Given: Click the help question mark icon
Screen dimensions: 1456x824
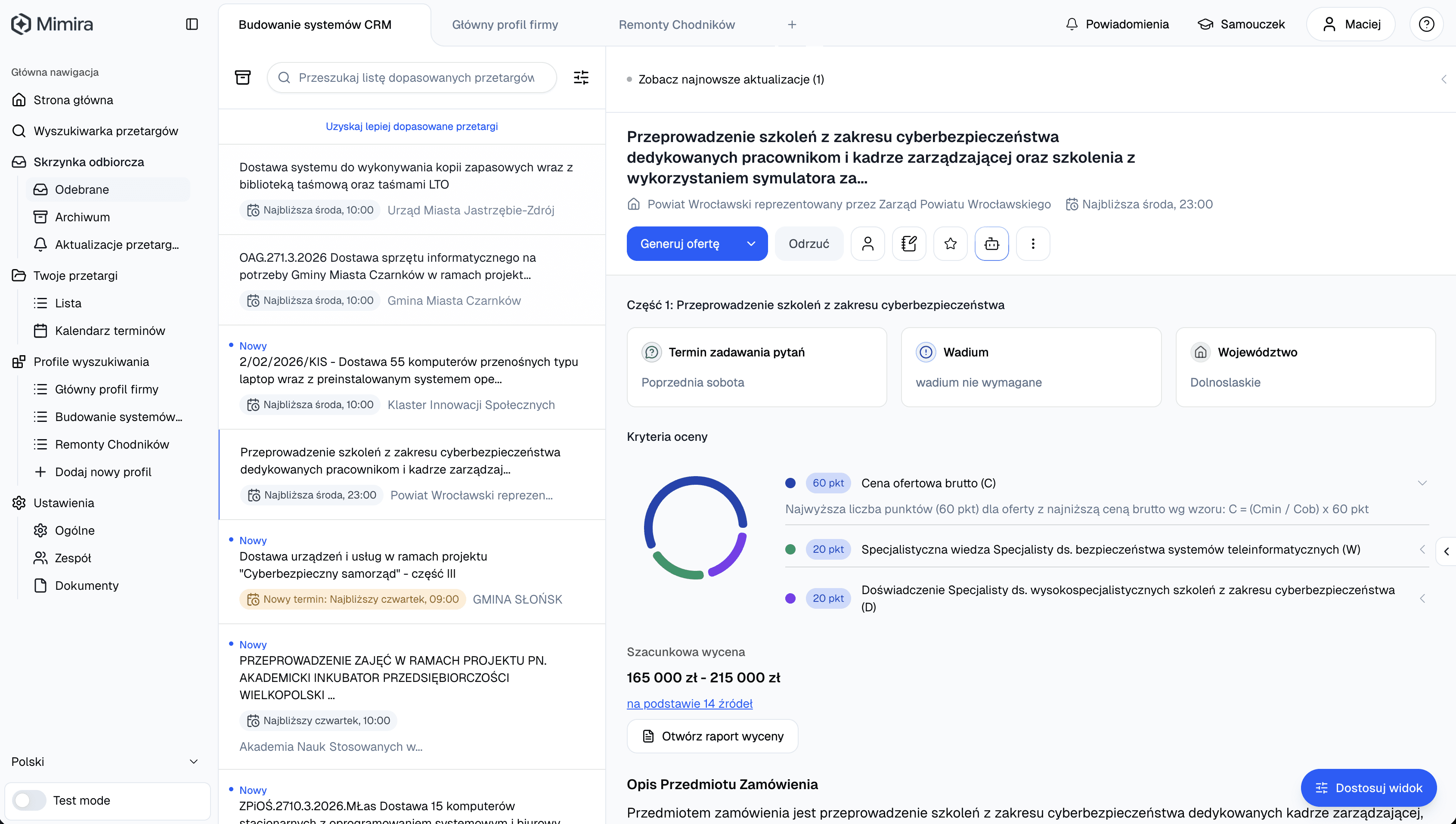Looking at the screenshot, I should coord(1426,25).
